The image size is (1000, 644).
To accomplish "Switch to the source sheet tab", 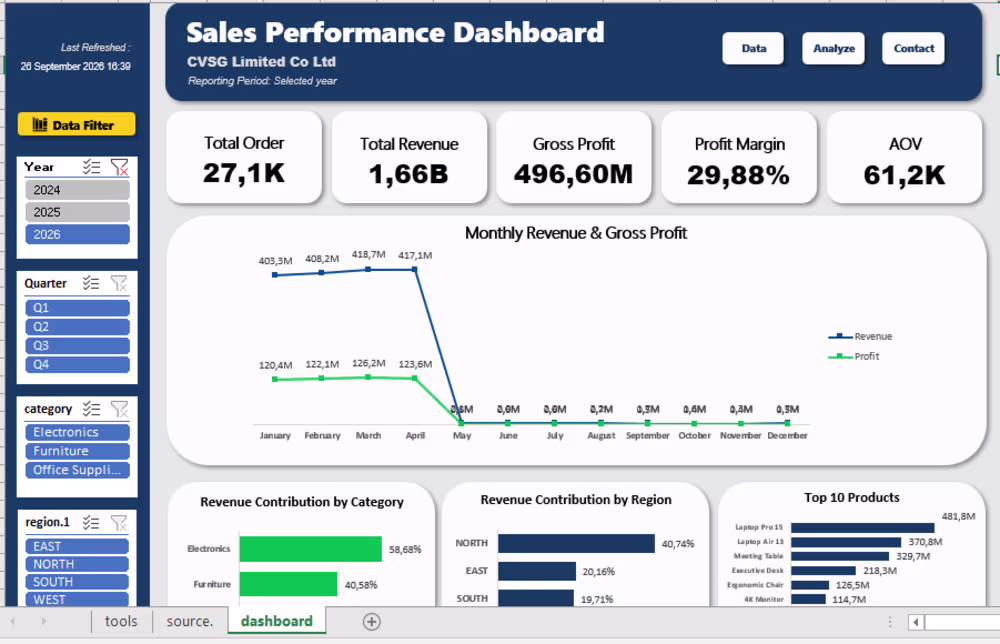I will pyautogui.click(x=189, y=621).
